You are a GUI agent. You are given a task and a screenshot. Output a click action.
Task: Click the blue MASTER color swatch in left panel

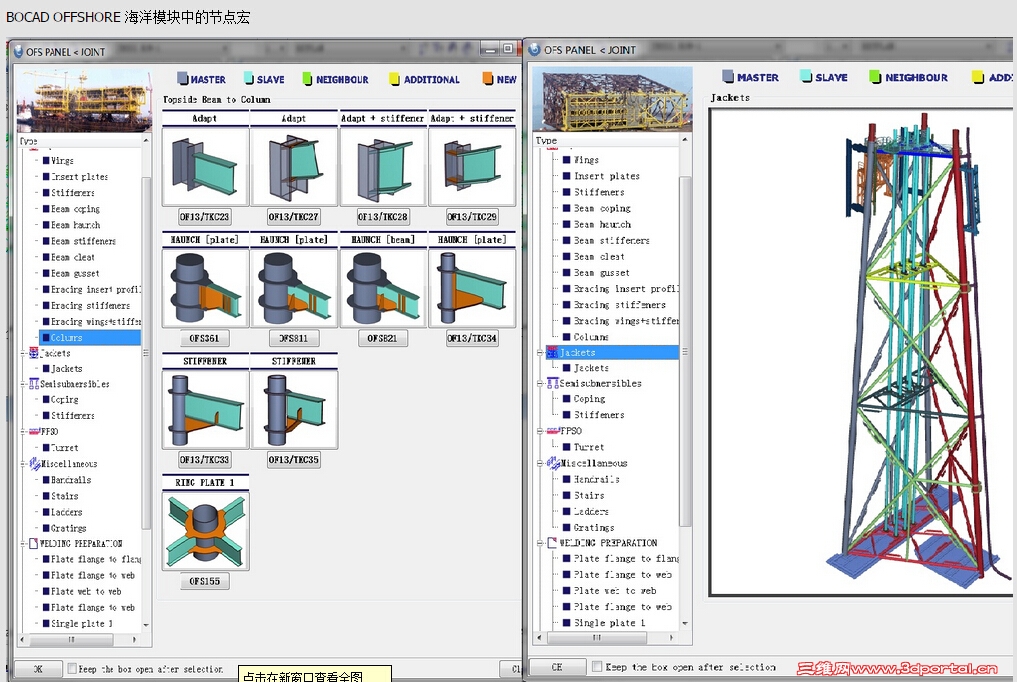tap(182, 78)
